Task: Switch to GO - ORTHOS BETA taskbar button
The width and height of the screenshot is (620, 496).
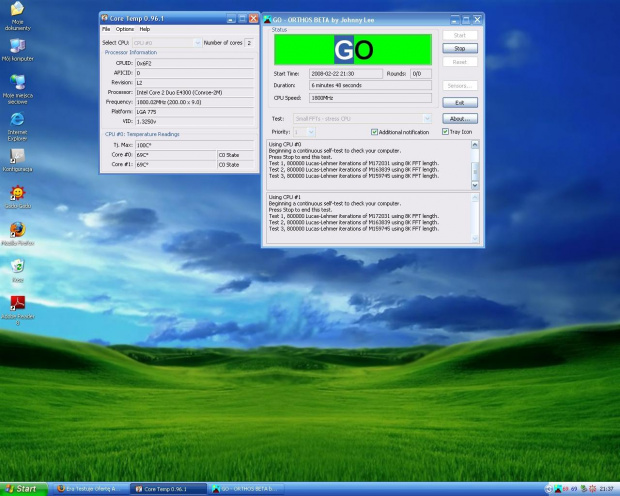Action: click(246, 489)
